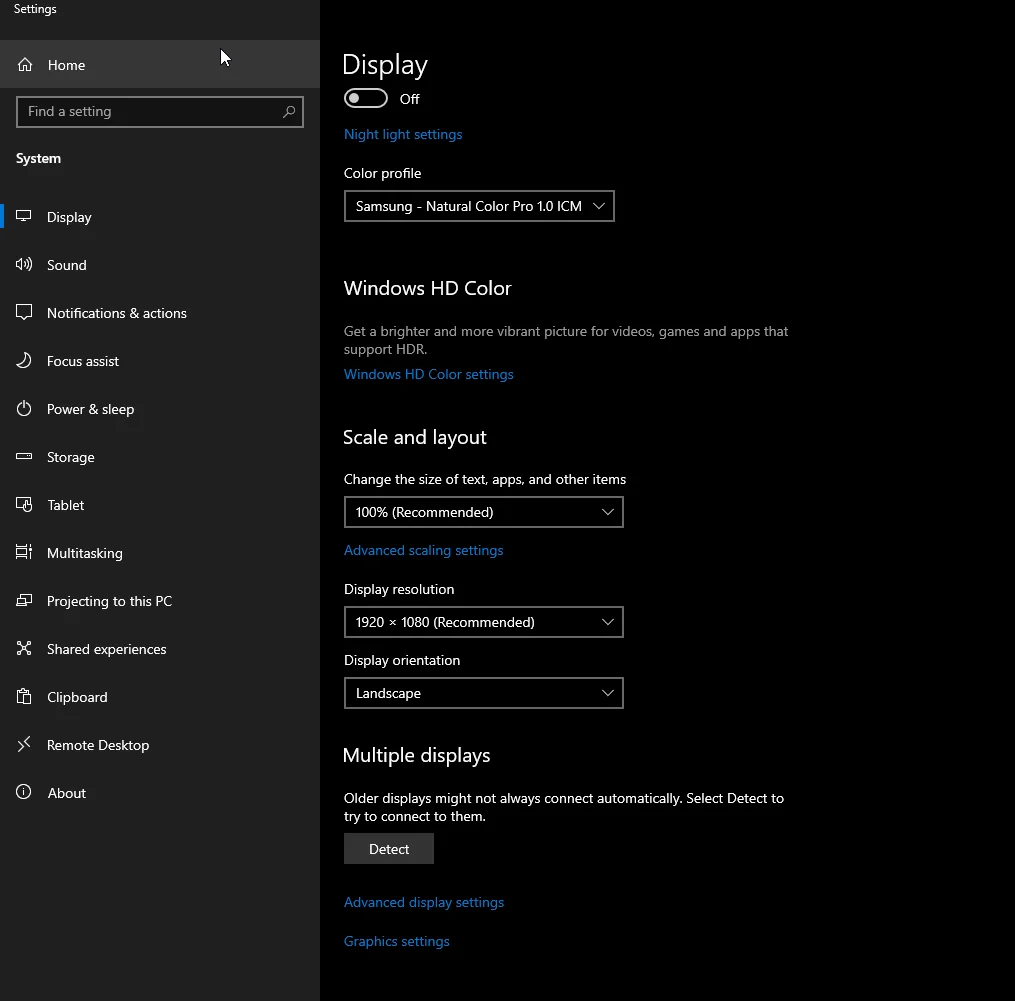Open Projecting to this PC page
The image size is (1015, 1001).
tap(160, 601)
